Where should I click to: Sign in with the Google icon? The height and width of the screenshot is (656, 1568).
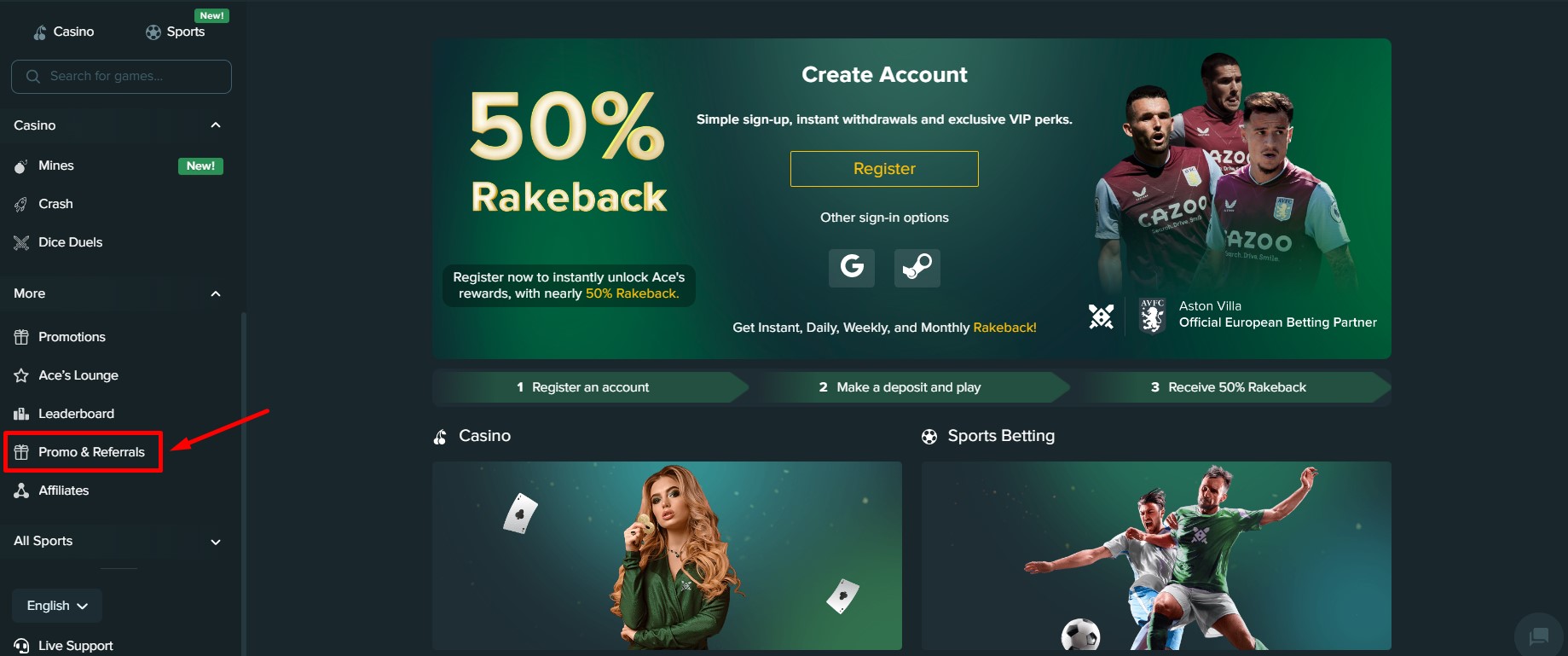point(851,268)
